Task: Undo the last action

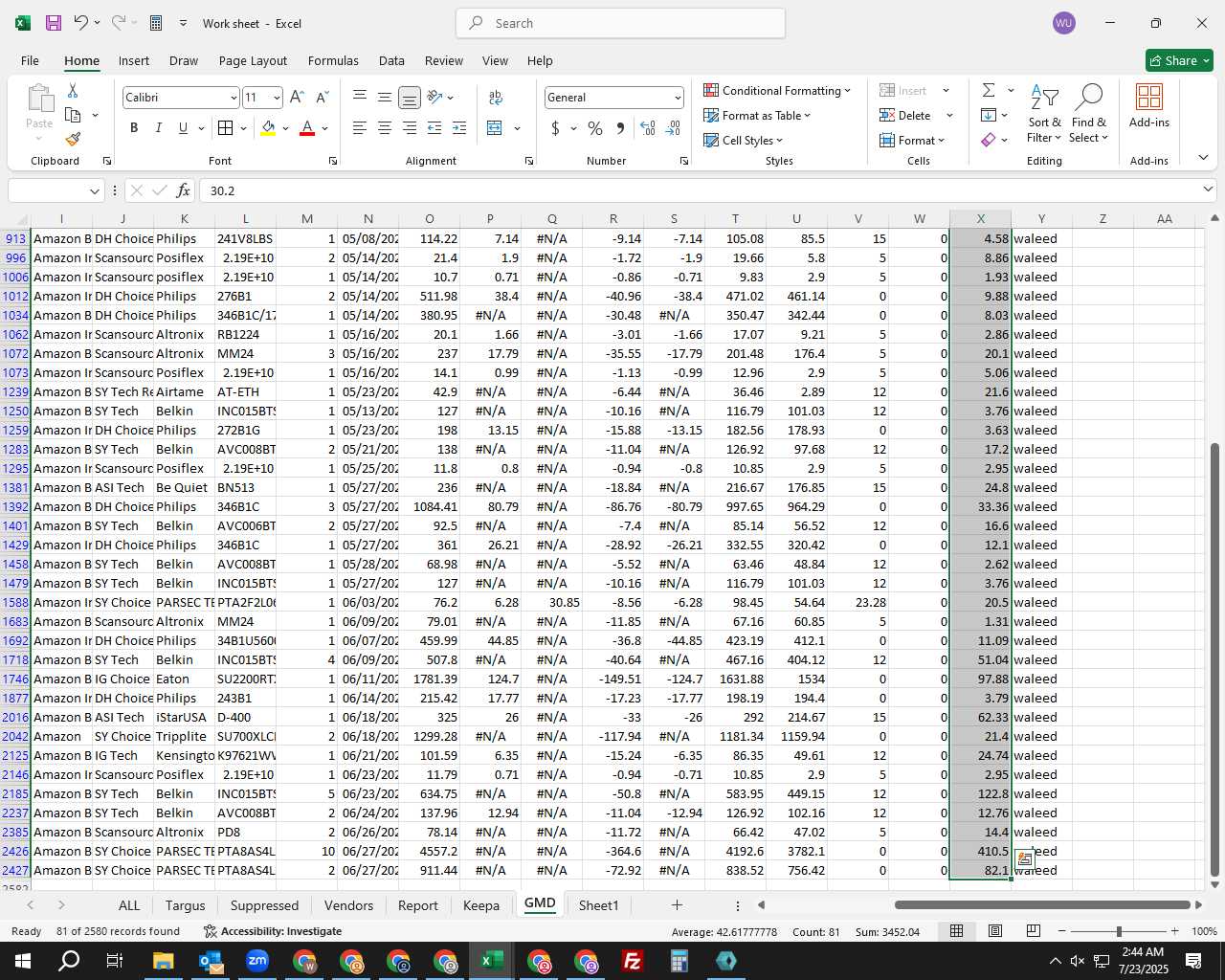Action: [x=81, y=23]
